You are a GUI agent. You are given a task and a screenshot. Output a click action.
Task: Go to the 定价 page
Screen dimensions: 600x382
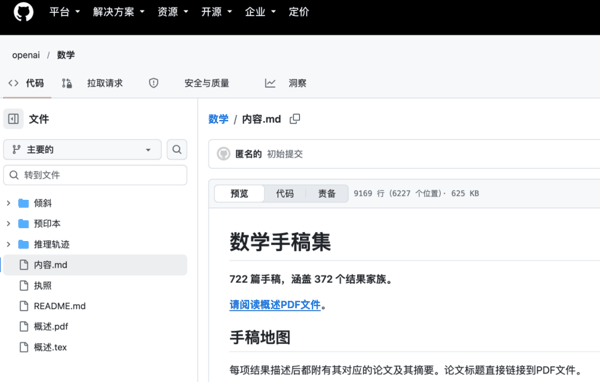click(299, 12)
